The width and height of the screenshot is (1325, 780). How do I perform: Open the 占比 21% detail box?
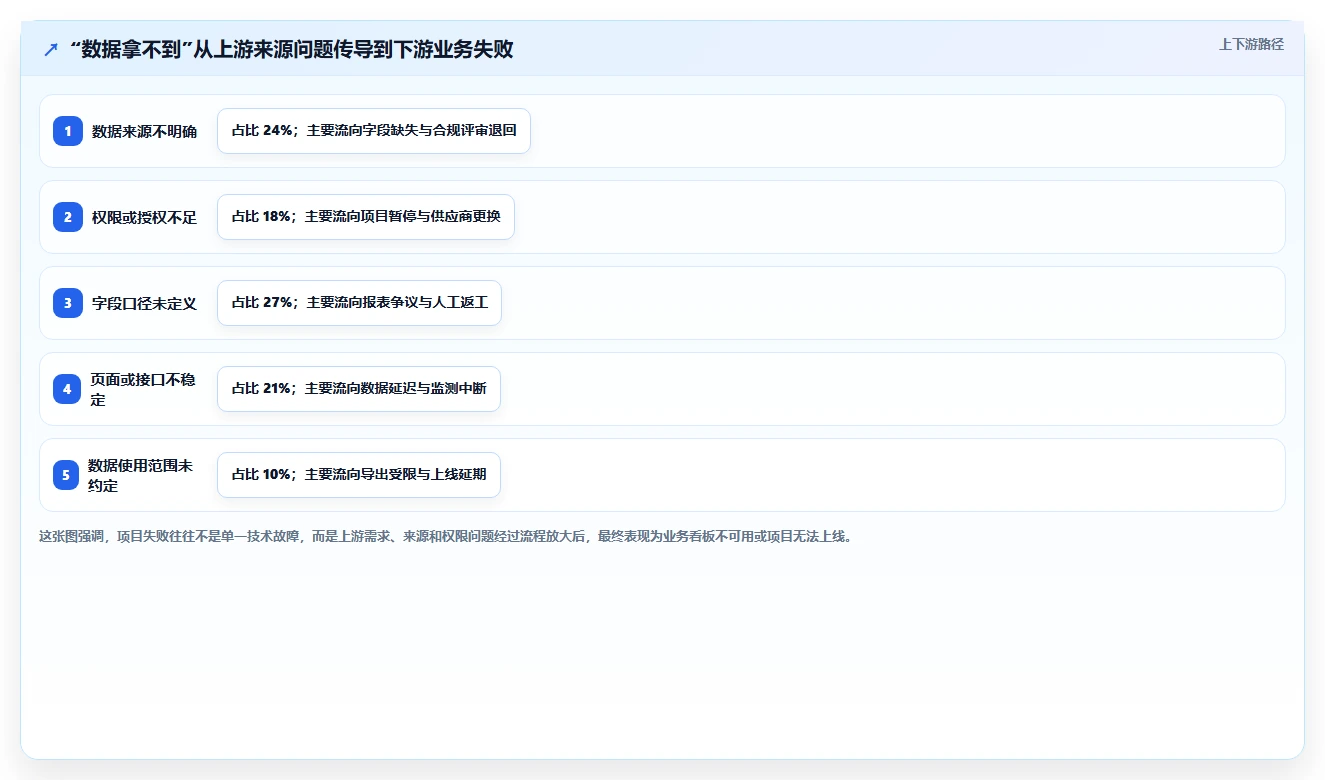359,389
